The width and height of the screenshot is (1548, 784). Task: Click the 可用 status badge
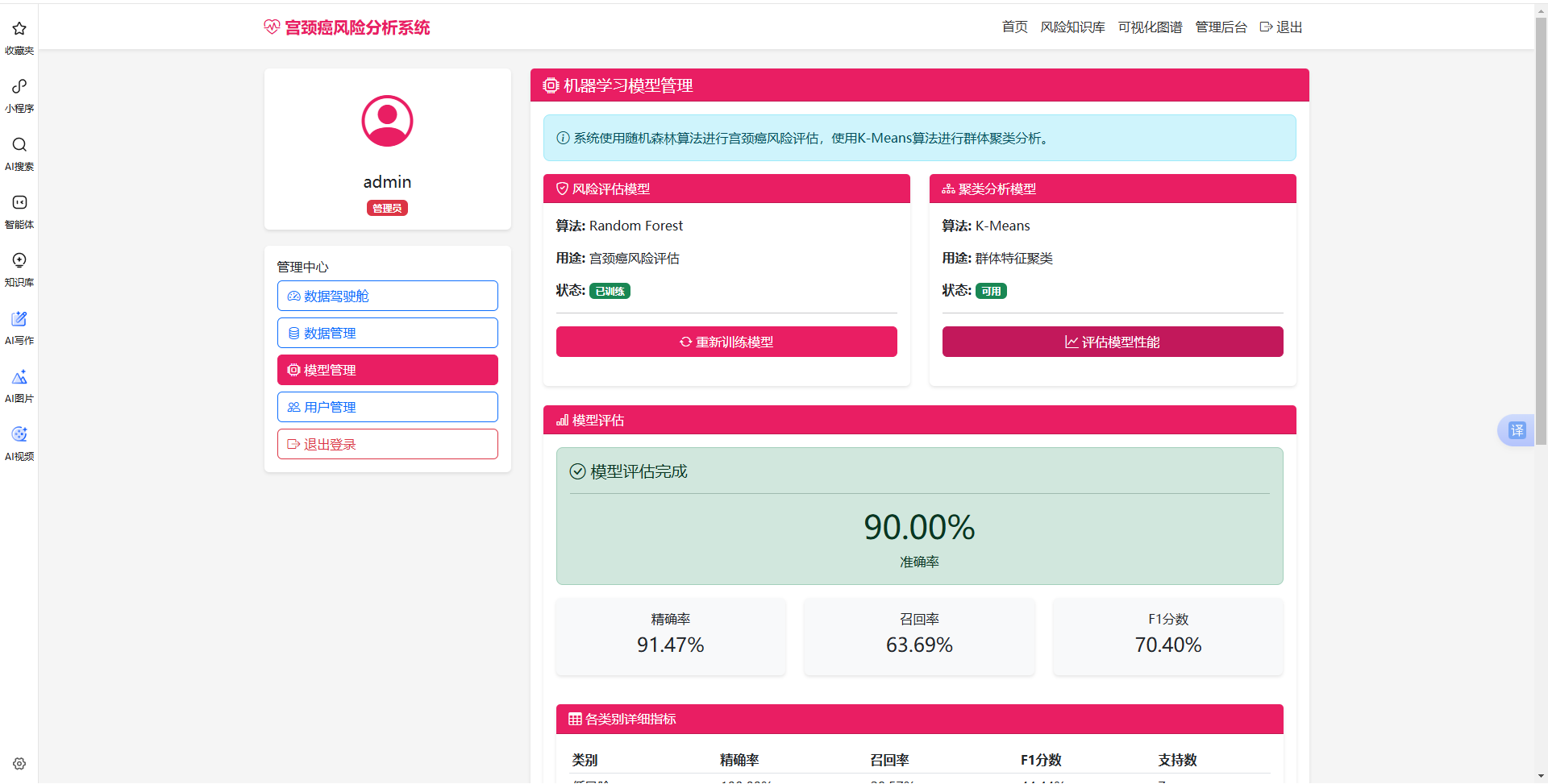click(991, 291)
